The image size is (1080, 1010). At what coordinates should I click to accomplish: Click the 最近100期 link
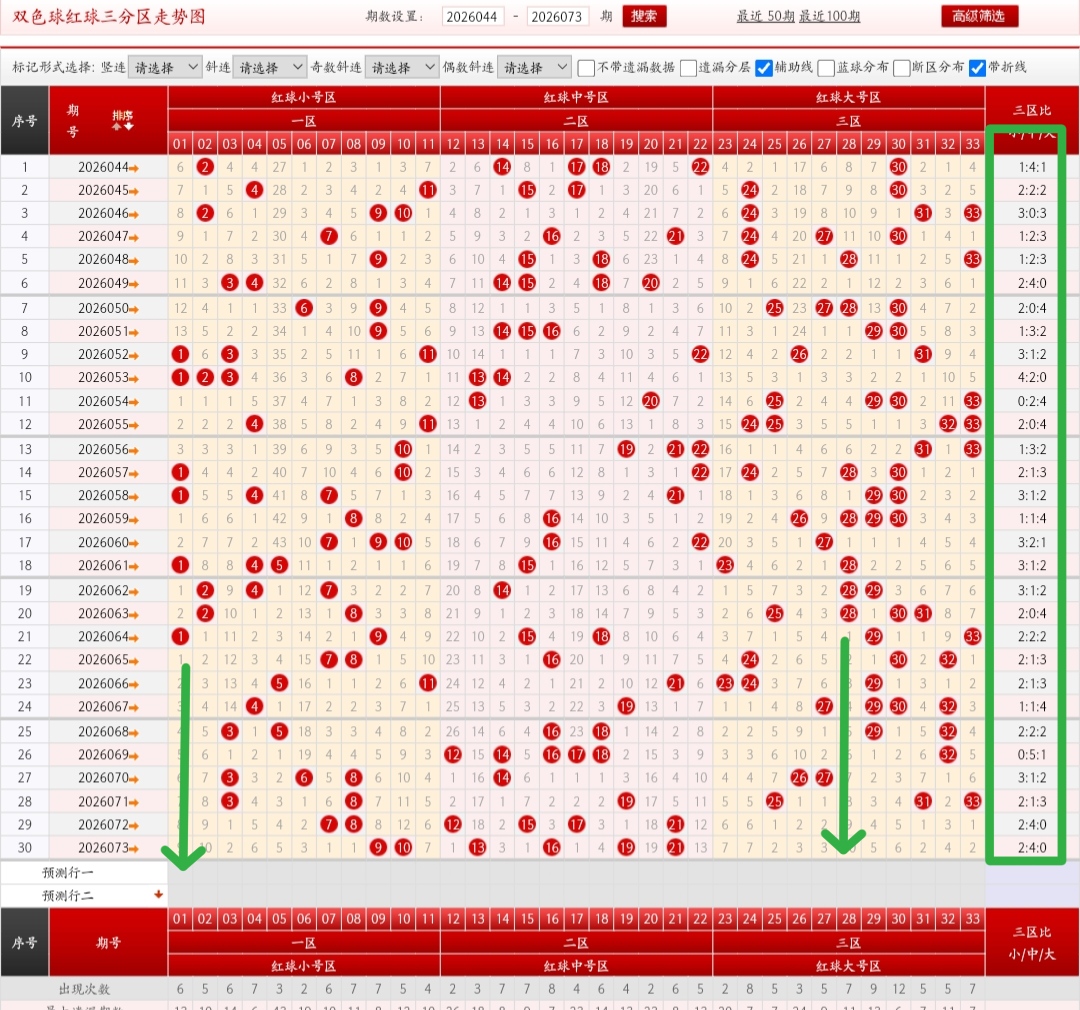829,16
